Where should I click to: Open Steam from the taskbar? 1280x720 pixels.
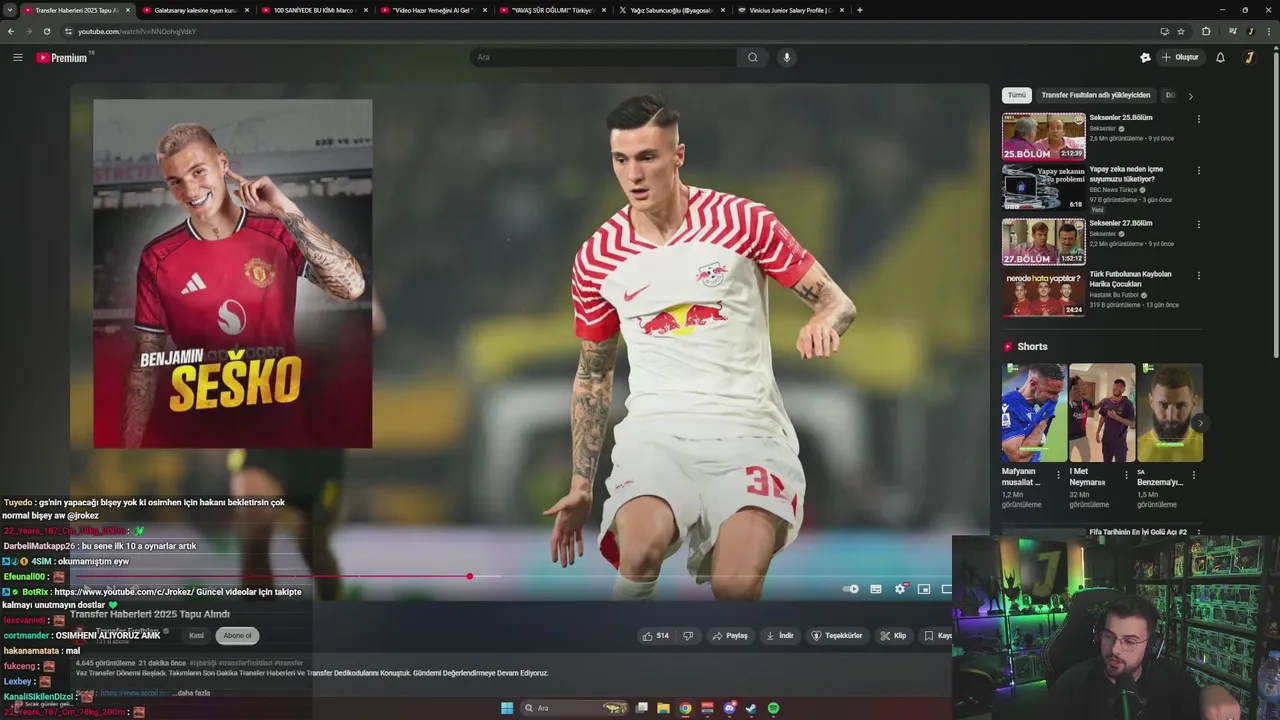[x=751, y=708]
